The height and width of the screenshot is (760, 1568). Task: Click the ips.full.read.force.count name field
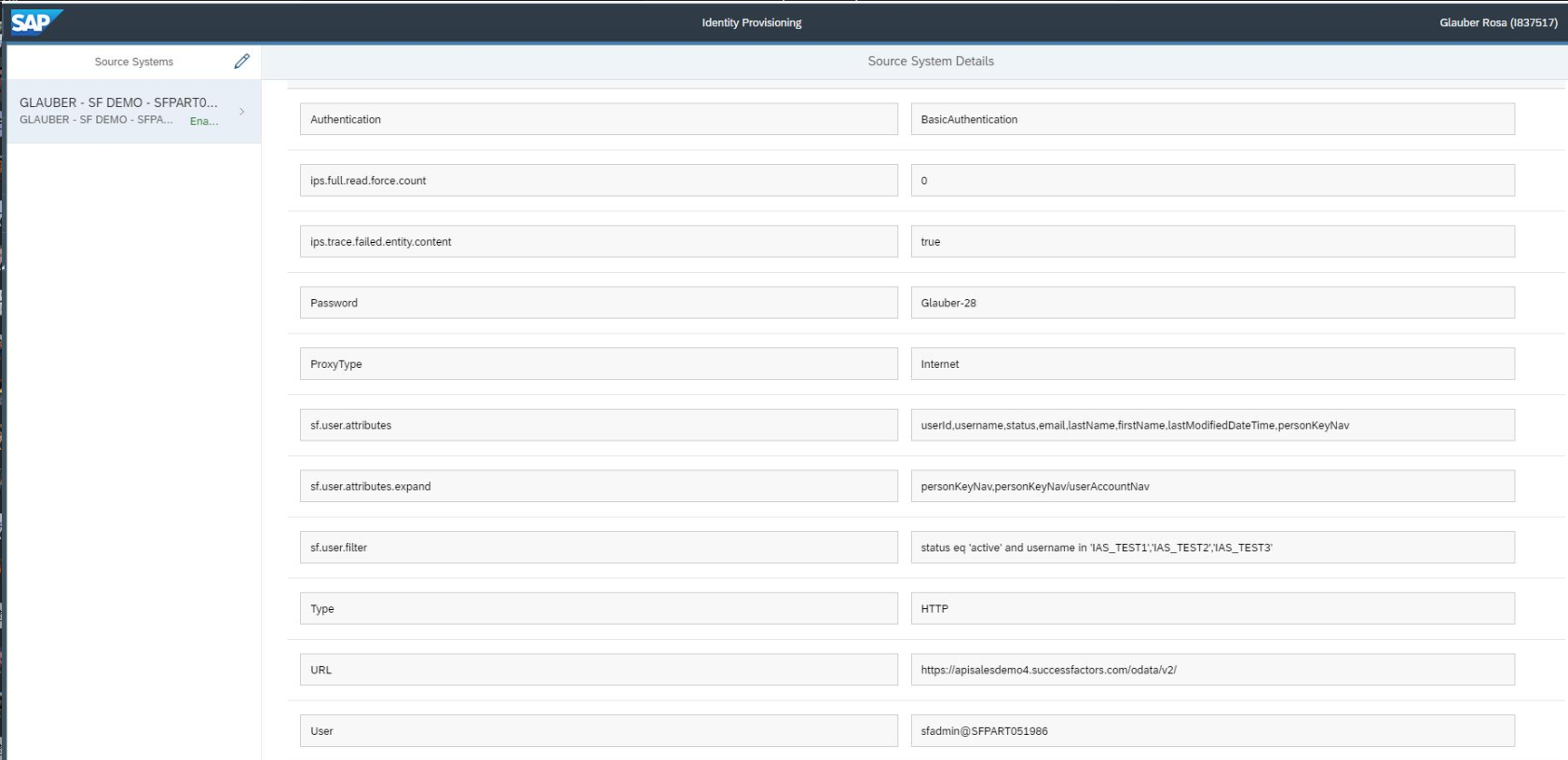(x=599, y=181)
